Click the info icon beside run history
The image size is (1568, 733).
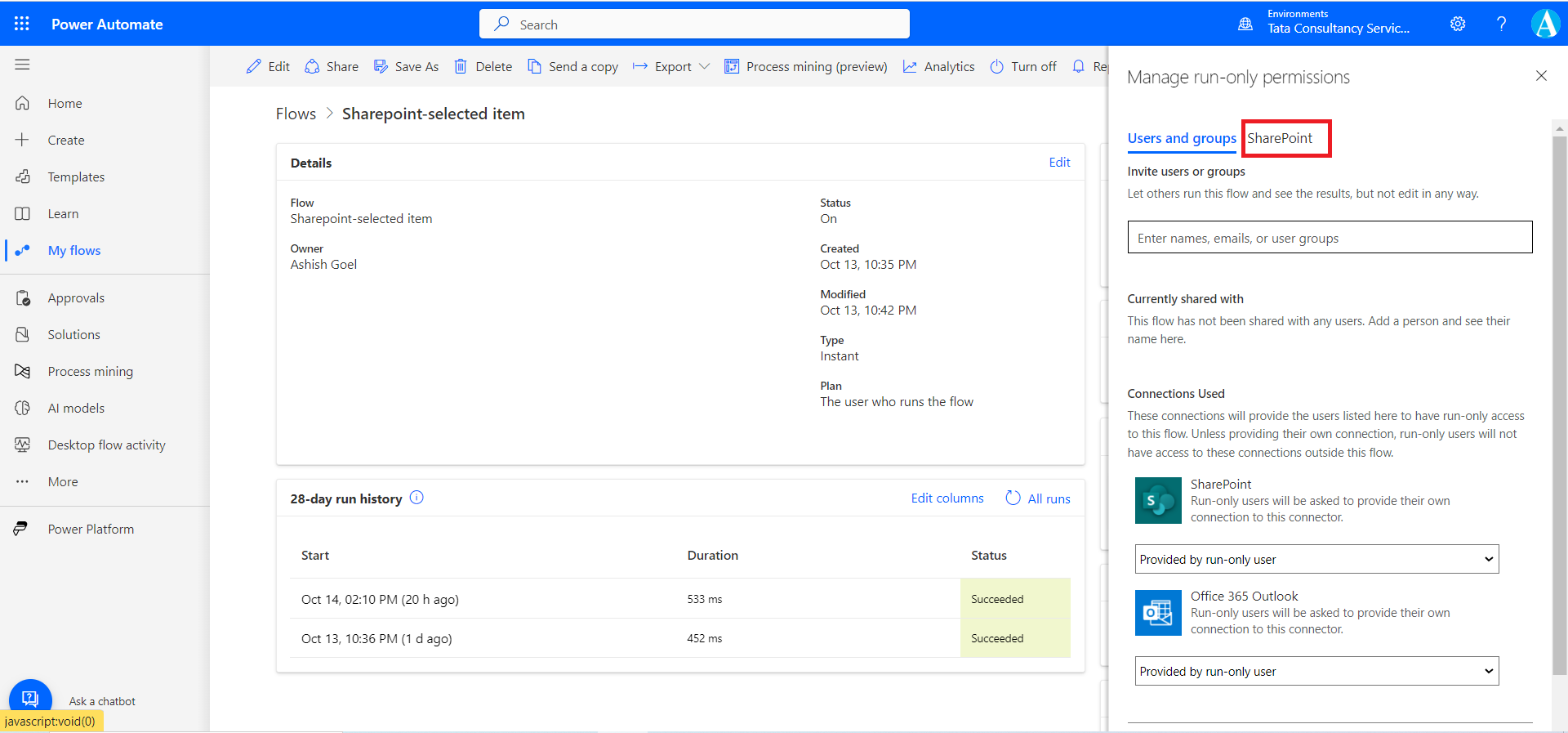pos(416,498)
